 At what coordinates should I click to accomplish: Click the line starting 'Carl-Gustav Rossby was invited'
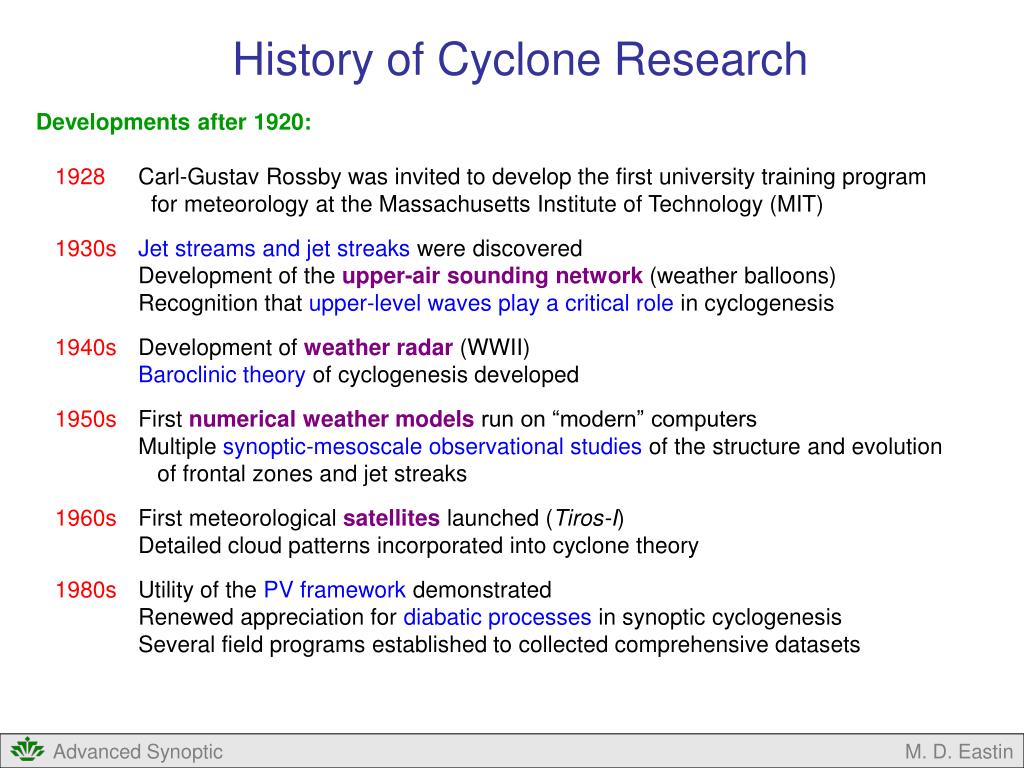pos(532,178)
